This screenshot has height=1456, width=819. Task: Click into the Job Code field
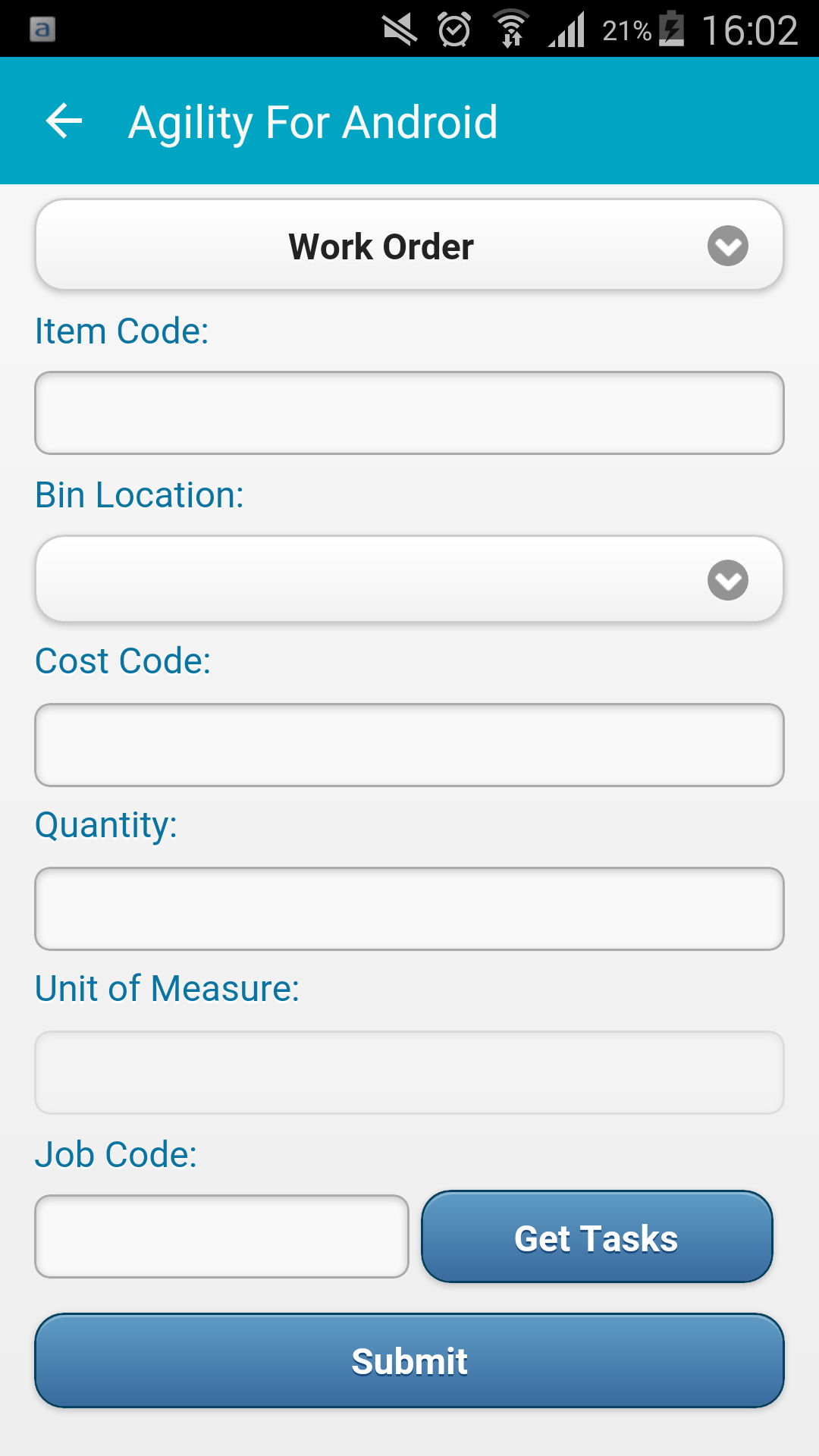[221, 1236]
